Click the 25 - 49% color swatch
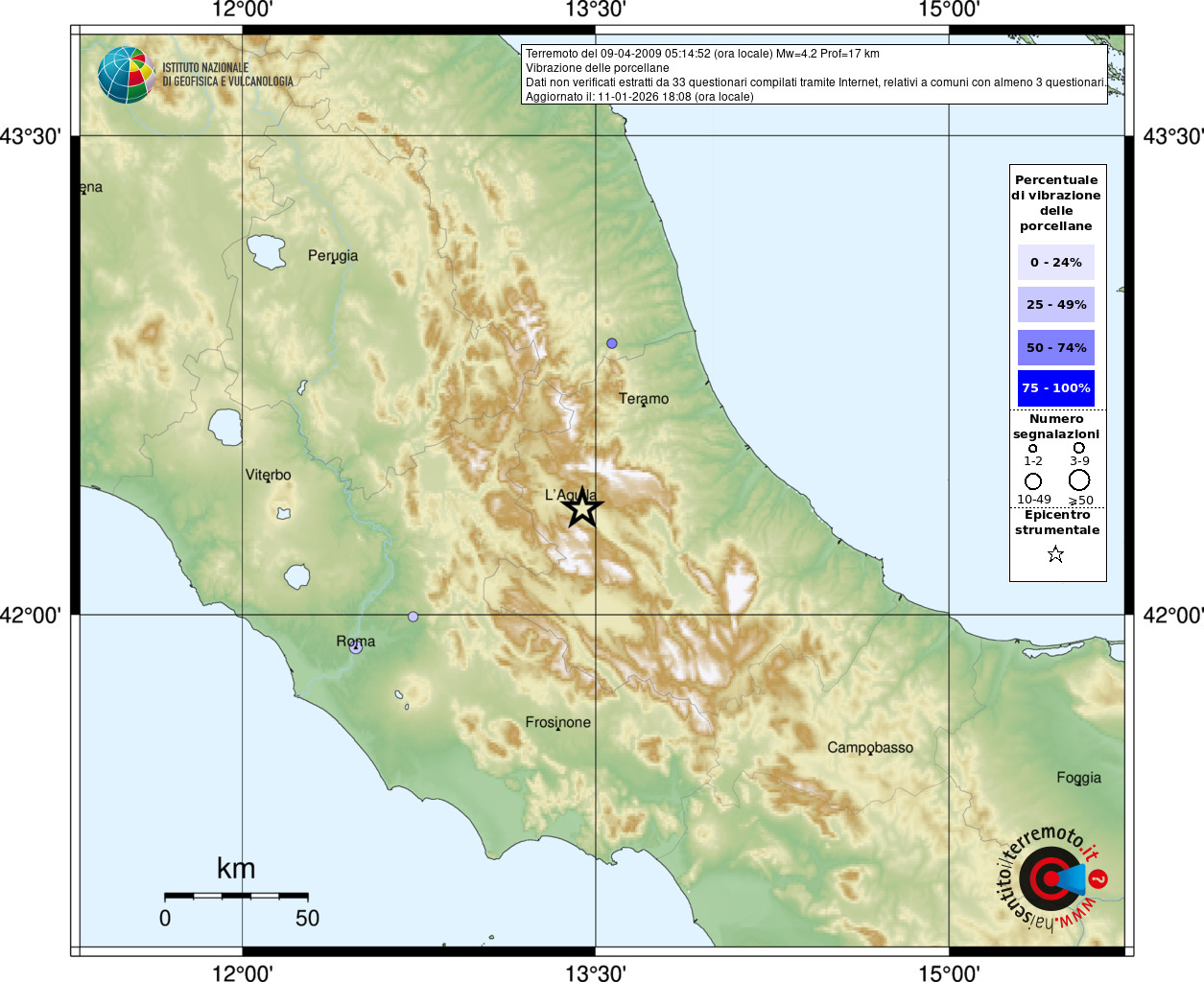The image size is (1204, 982). (x=1056, y=304)
